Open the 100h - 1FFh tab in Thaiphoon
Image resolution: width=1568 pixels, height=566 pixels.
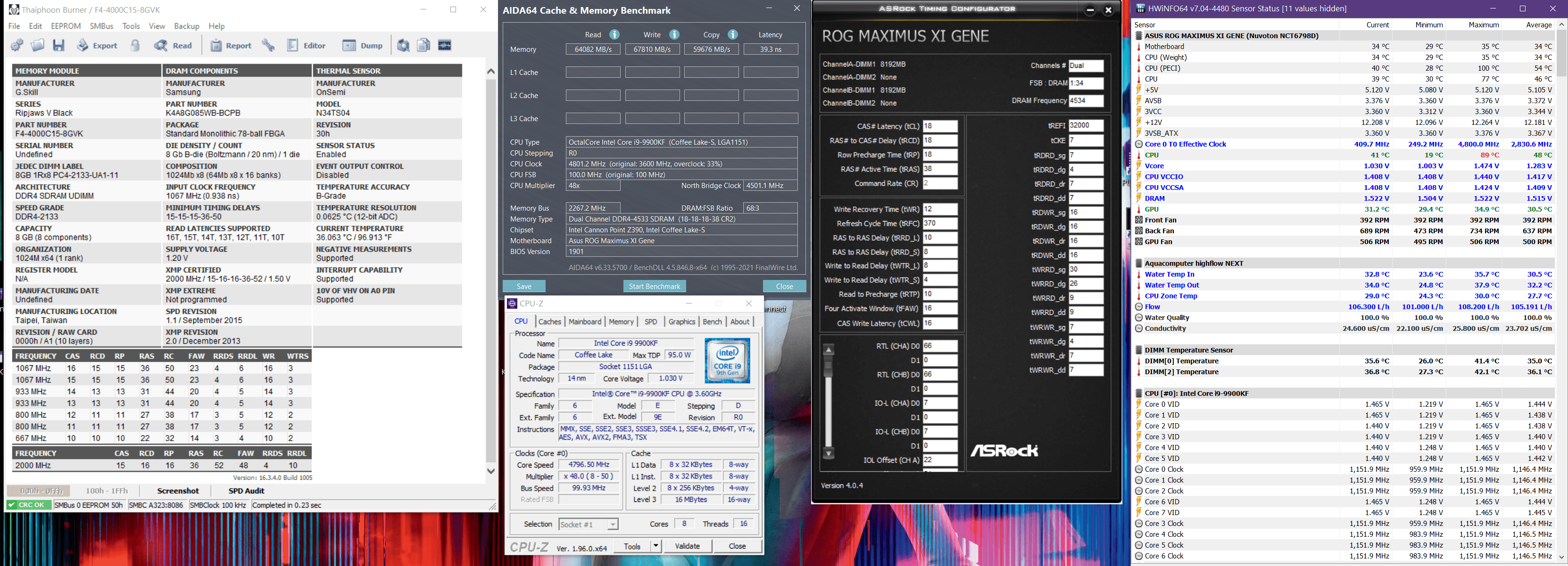(x=107, y=491)
